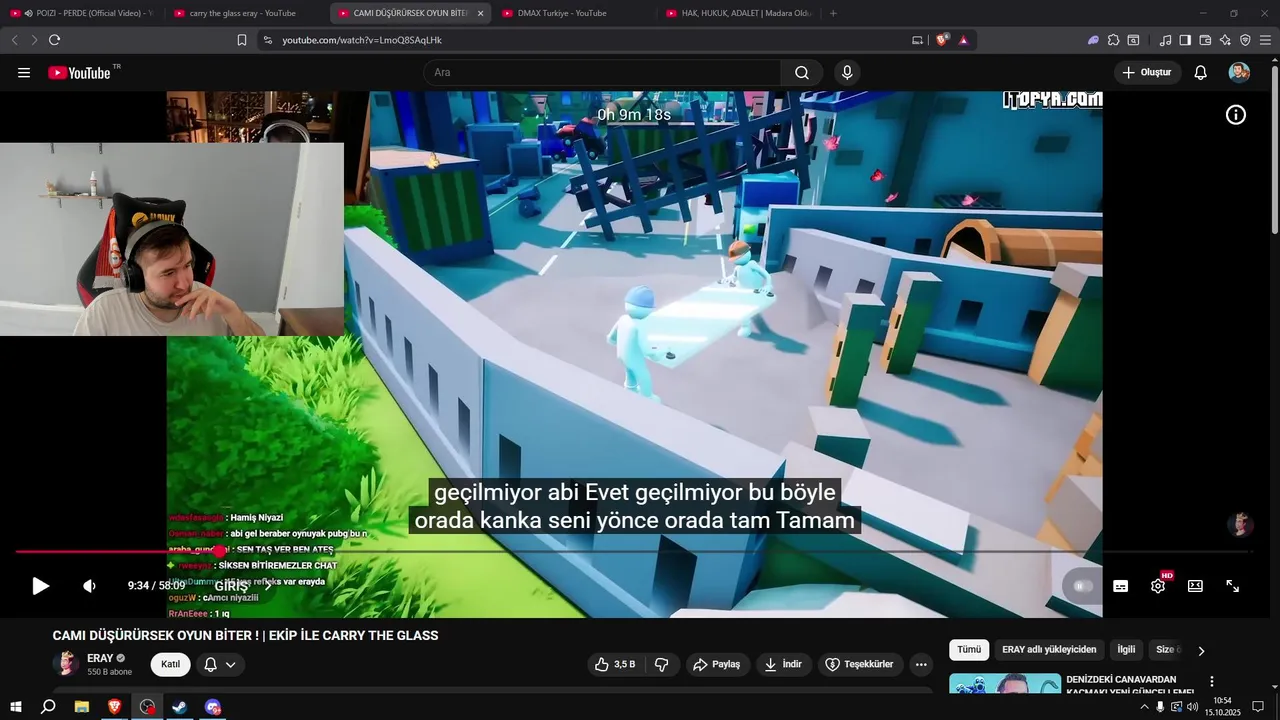
Task: Open the Windows Start menu
Action: pos(16,707)
